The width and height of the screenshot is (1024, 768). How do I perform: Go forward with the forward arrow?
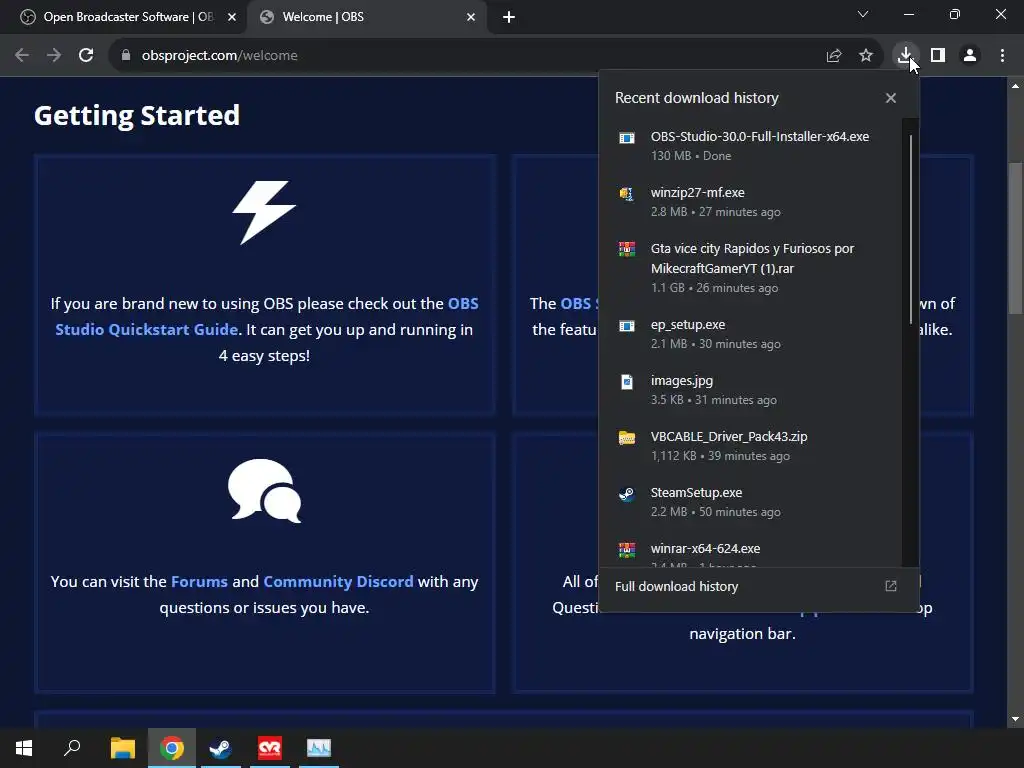tap(54, 55)
